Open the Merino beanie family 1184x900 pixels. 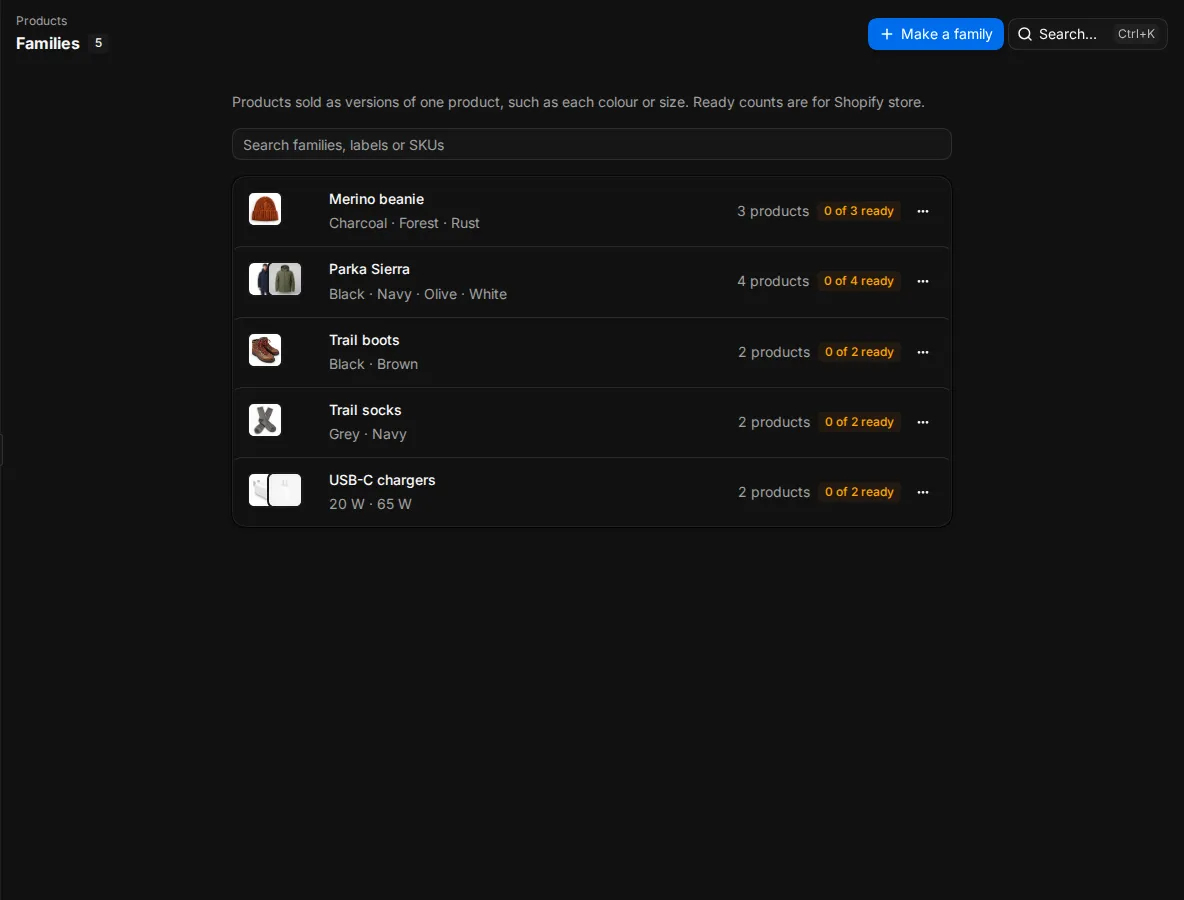pyautogui.click(x=591, y=211)
